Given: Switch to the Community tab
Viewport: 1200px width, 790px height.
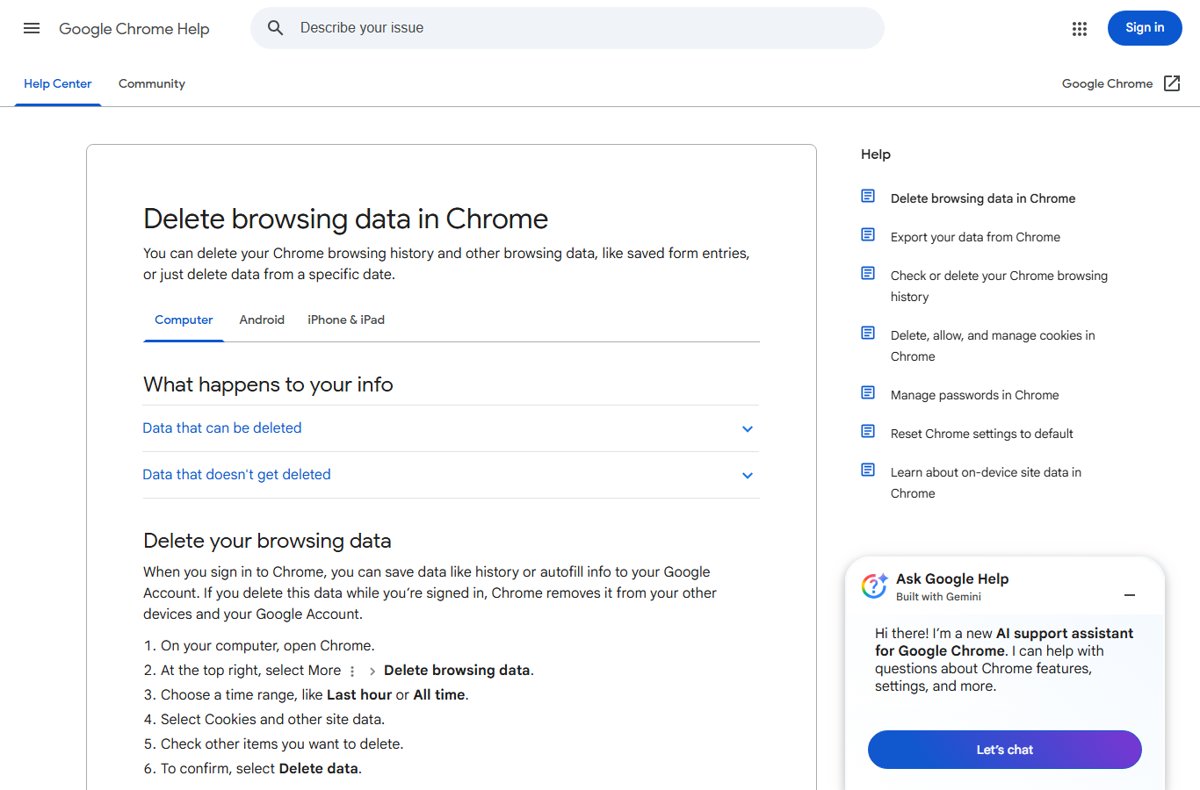Looking at the screenshot, I should [x=152, y=84].
